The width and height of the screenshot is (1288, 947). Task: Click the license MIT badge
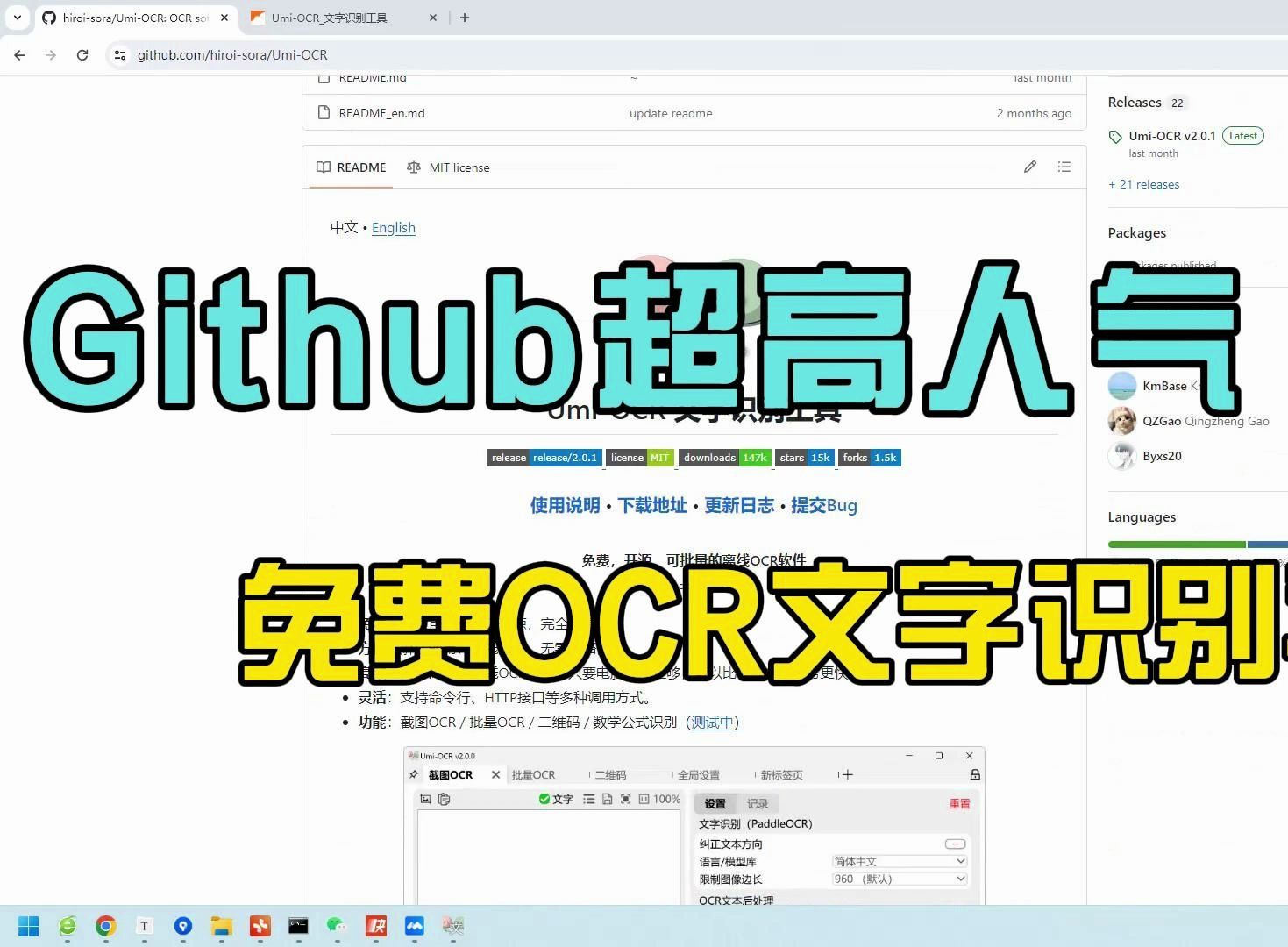[640, 458]
